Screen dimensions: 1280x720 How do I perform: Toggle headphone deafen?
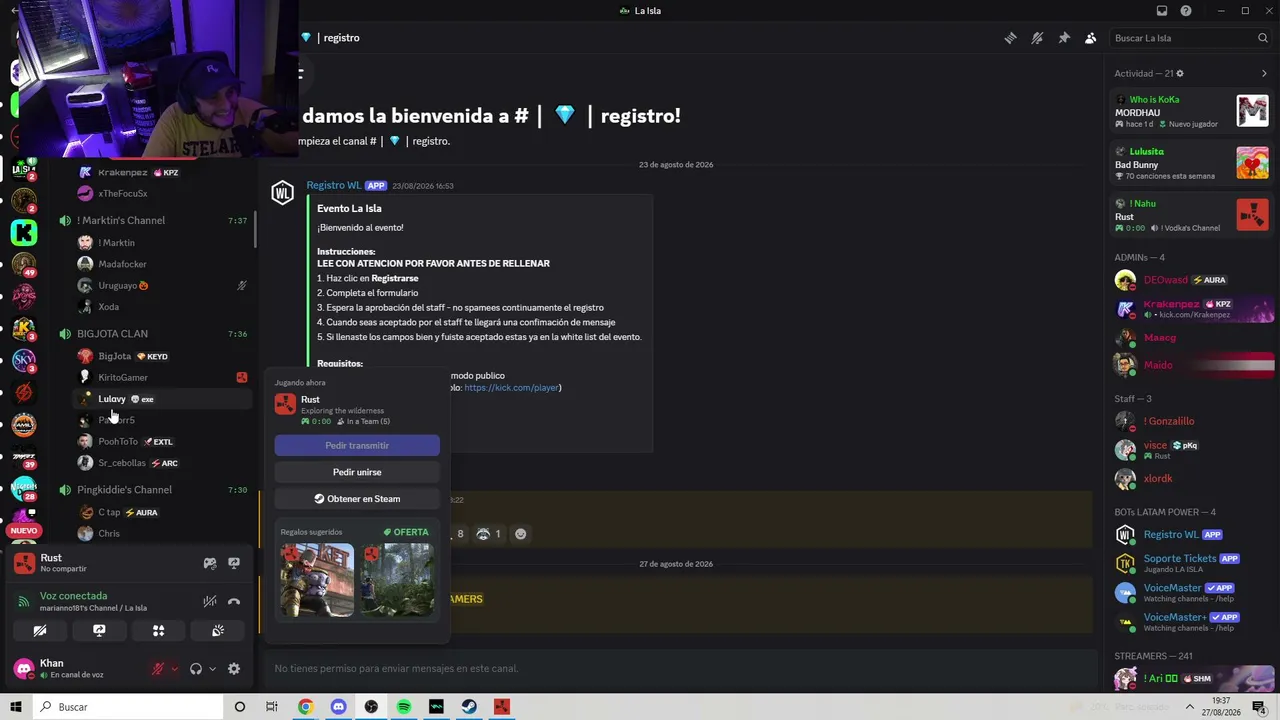point(196,669)
